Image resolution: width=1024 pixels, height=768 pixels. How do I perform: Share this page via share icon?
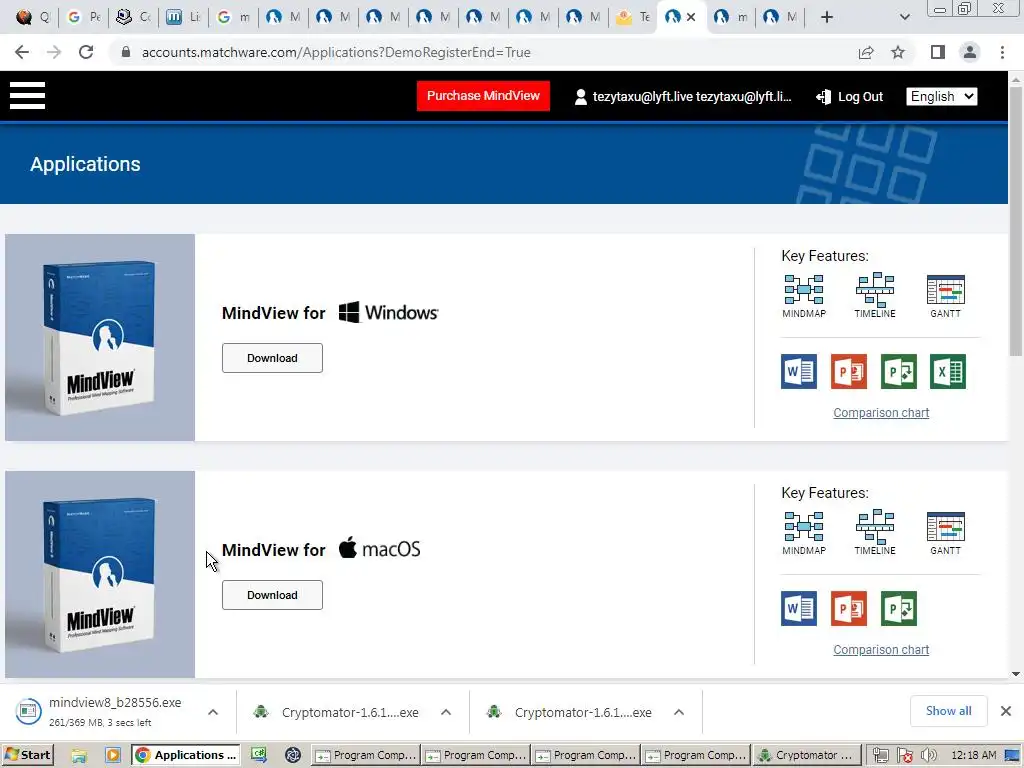(866, 52)
